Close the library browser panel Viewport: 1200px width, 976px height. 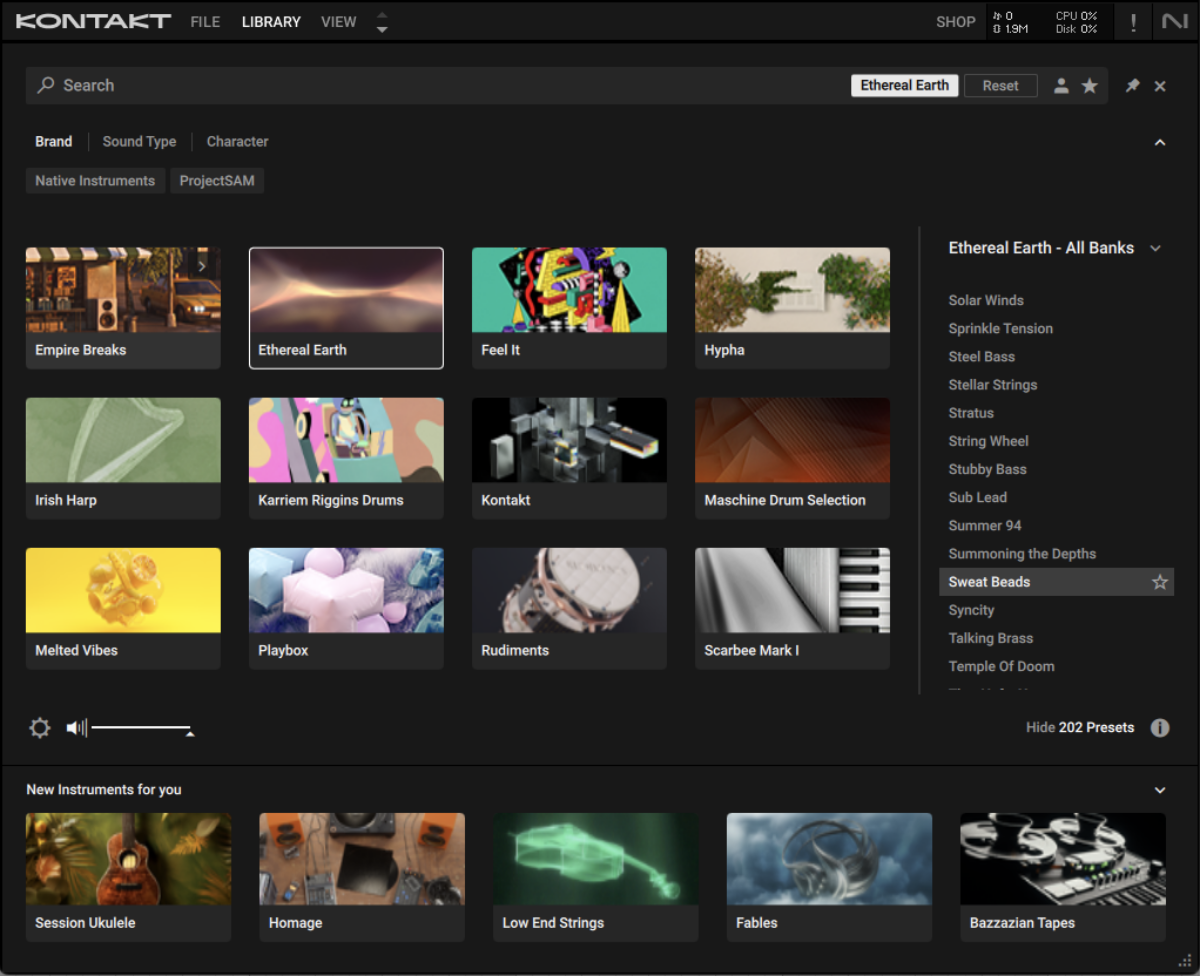pyautogui.click(x=1160, y=86)
